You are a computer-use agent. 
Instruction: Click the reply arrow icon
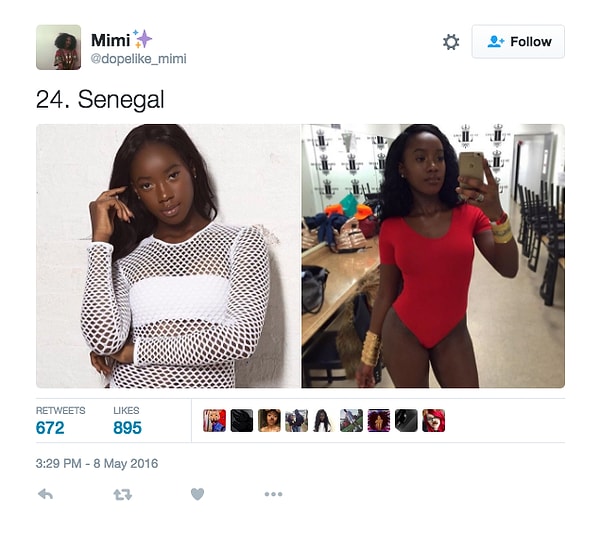pos(46,494)
